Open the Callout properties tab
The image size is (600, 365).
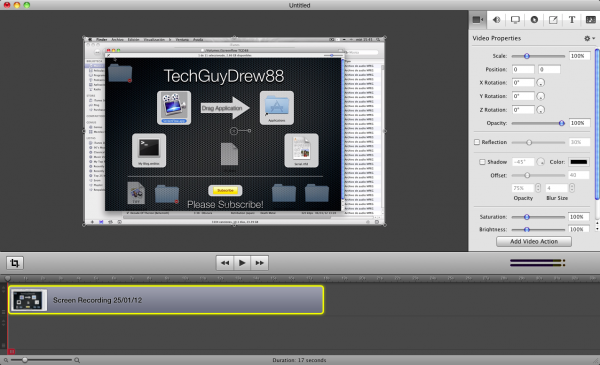coord(534,20)
